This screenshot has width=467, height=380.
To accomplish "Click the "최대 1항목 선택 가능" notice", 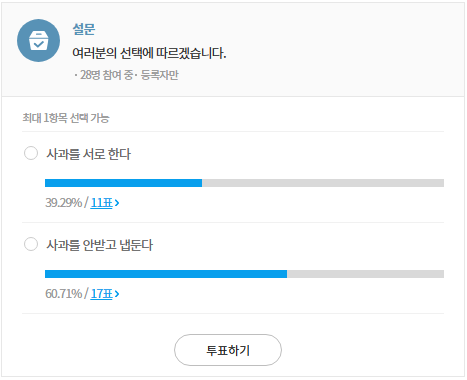I will [66, 118].
